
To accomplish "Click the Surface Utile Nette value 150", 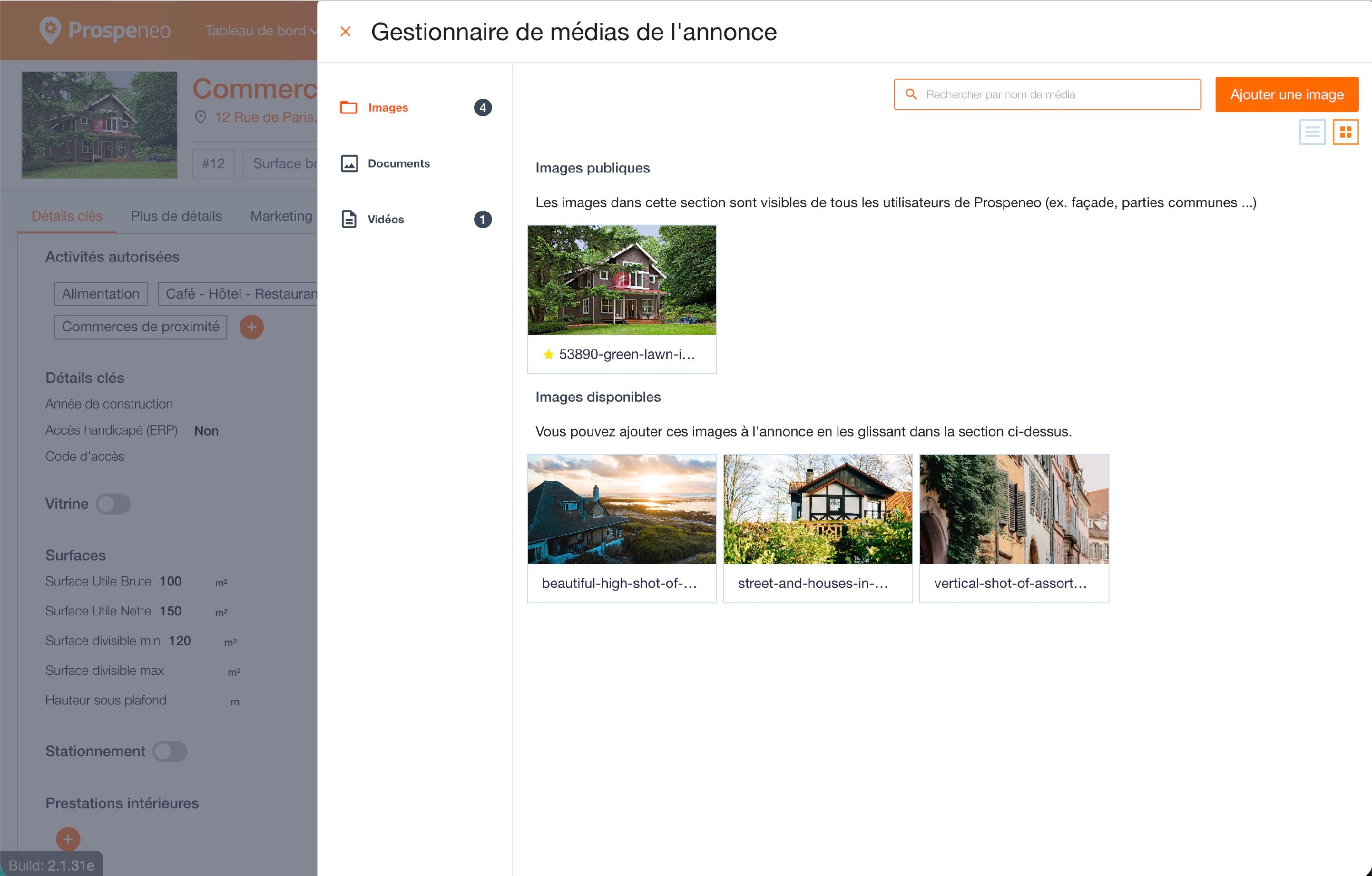I will pos(171,611).
